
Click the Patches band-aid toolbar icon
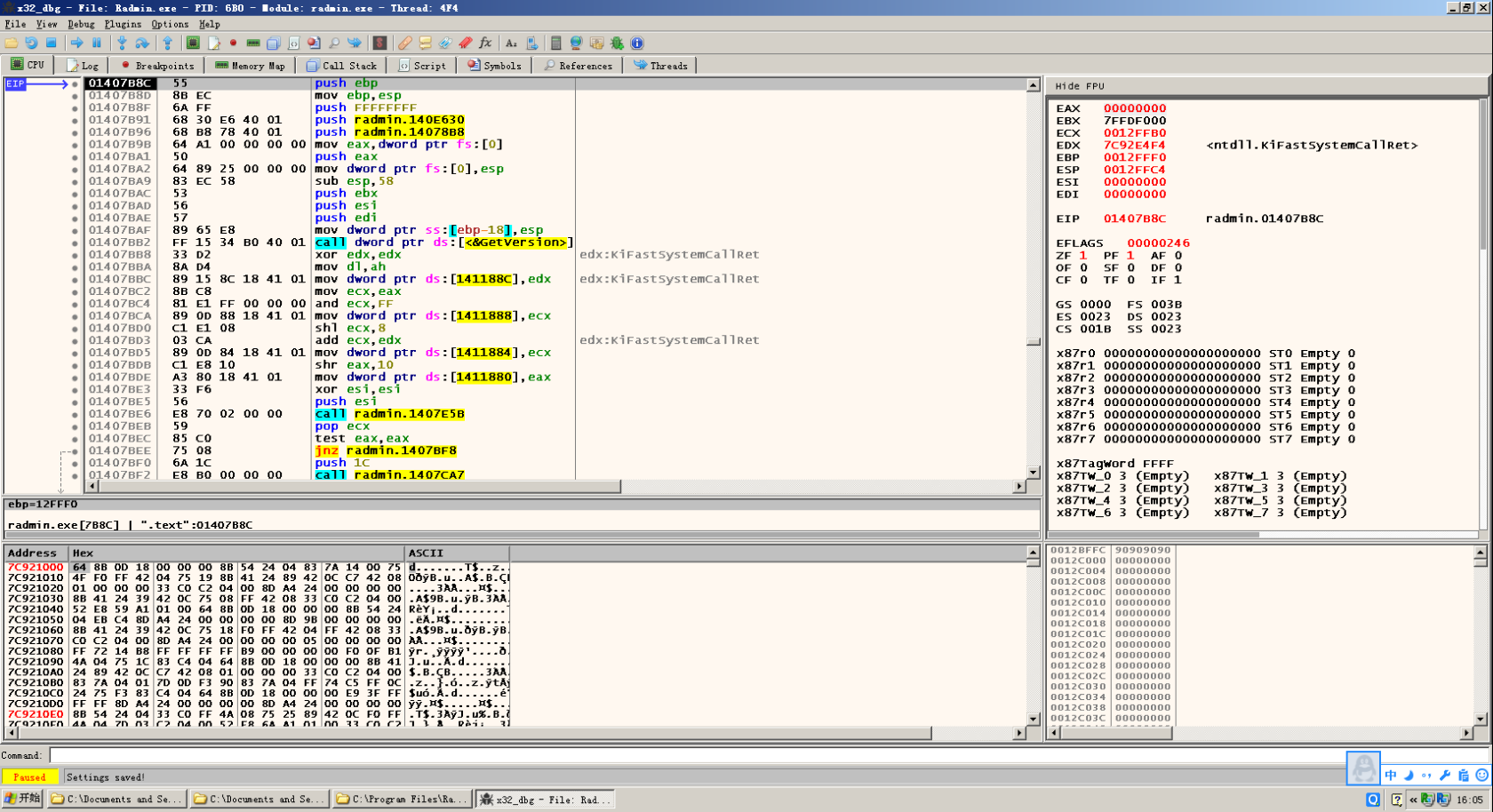tap(405, 43)
